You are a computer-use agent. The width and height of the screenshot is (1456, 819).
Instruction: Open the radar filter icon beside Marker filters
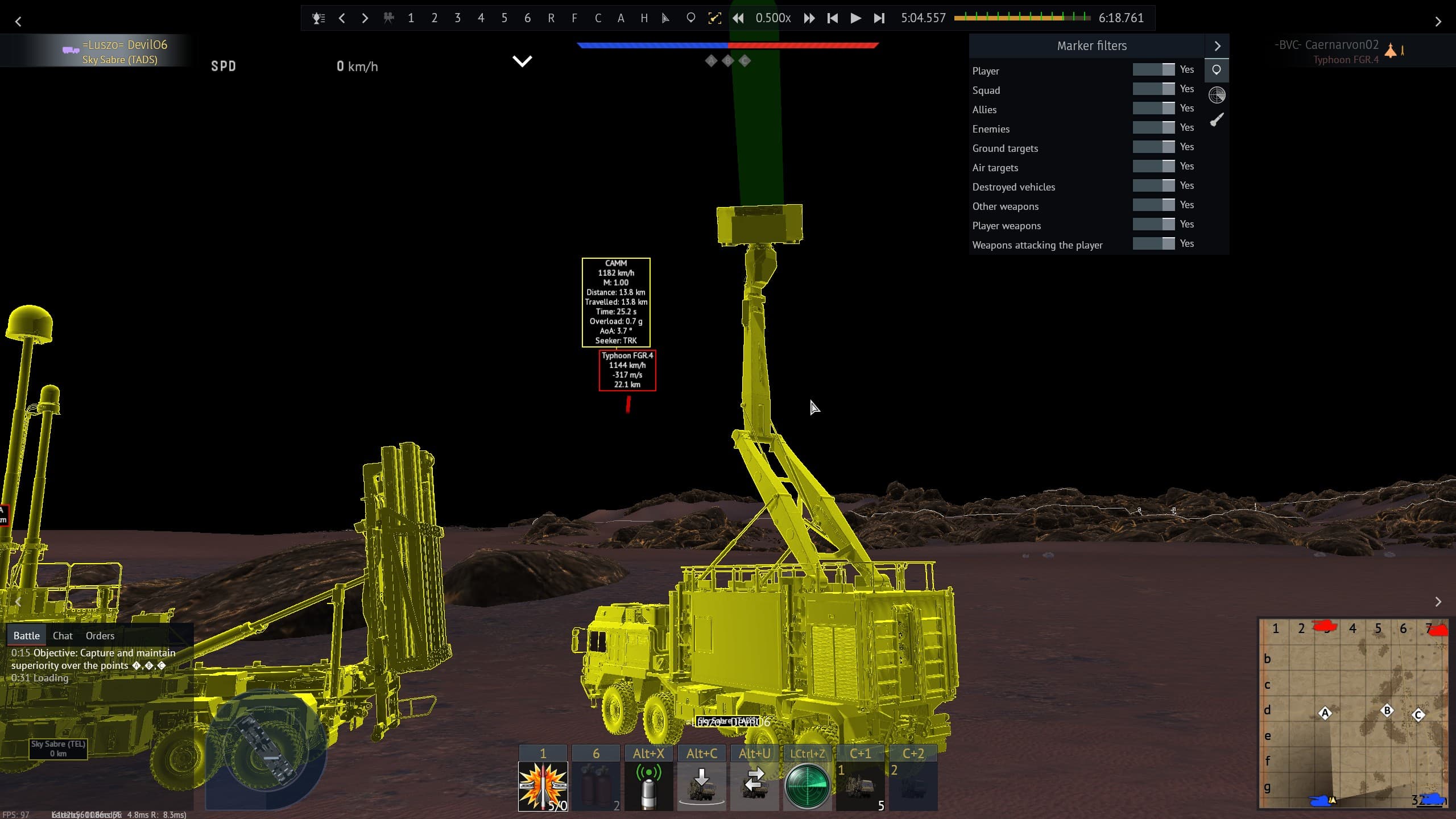point(1217,95)
